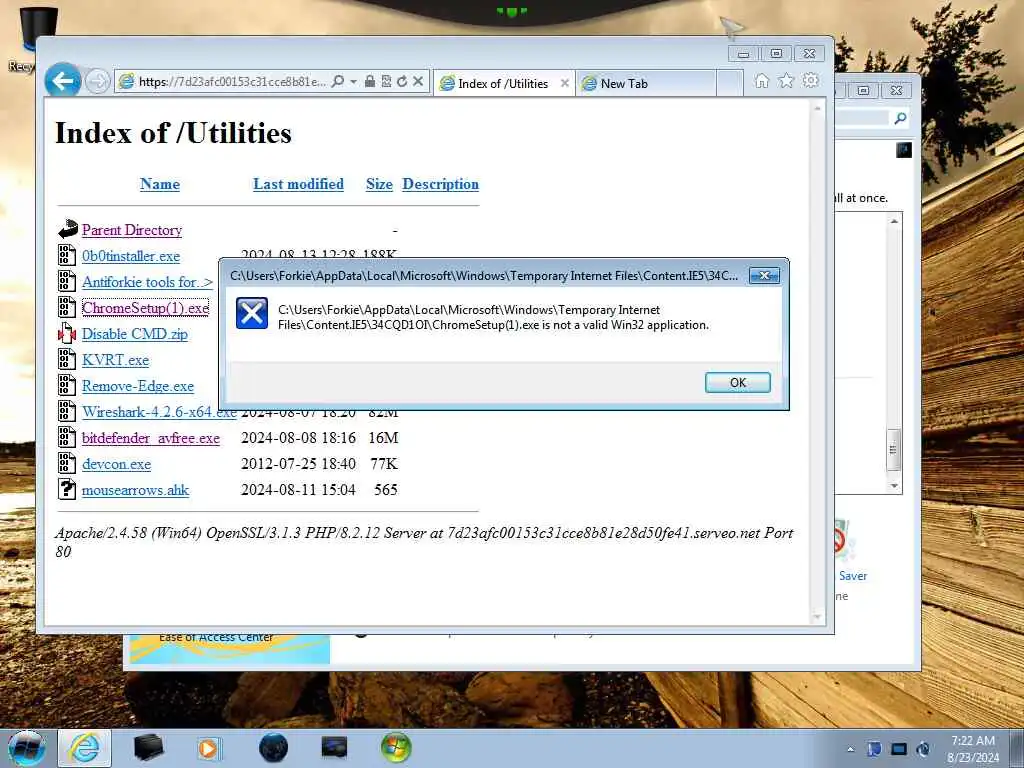Viewport: 1024px width, 768px height.
Task: Open a blank new tab button
Action: click(x=730, y=84)
